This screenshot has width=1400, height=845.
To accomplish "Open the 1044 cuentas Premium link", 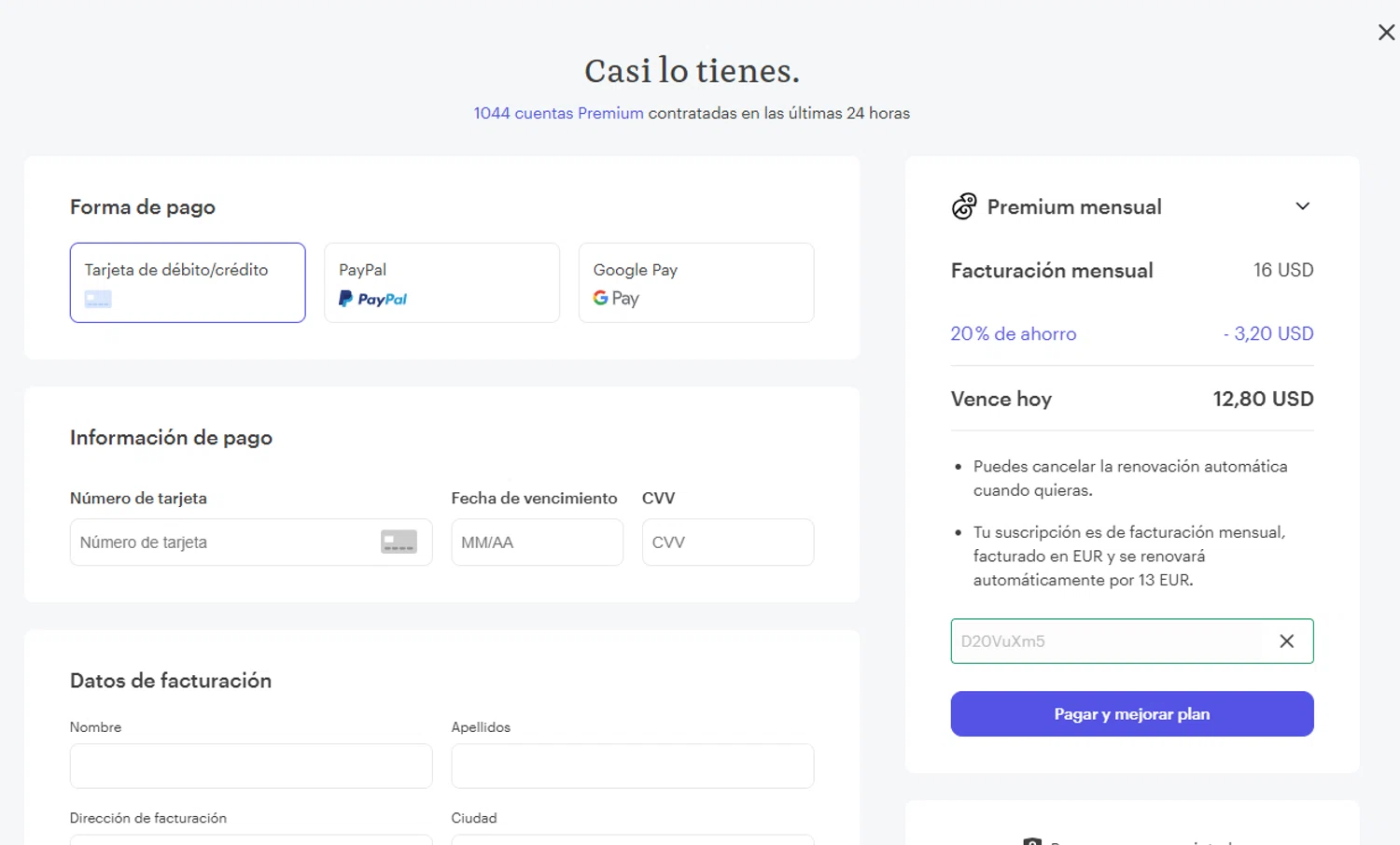I will pyautogui.click(x=558, y=113).
